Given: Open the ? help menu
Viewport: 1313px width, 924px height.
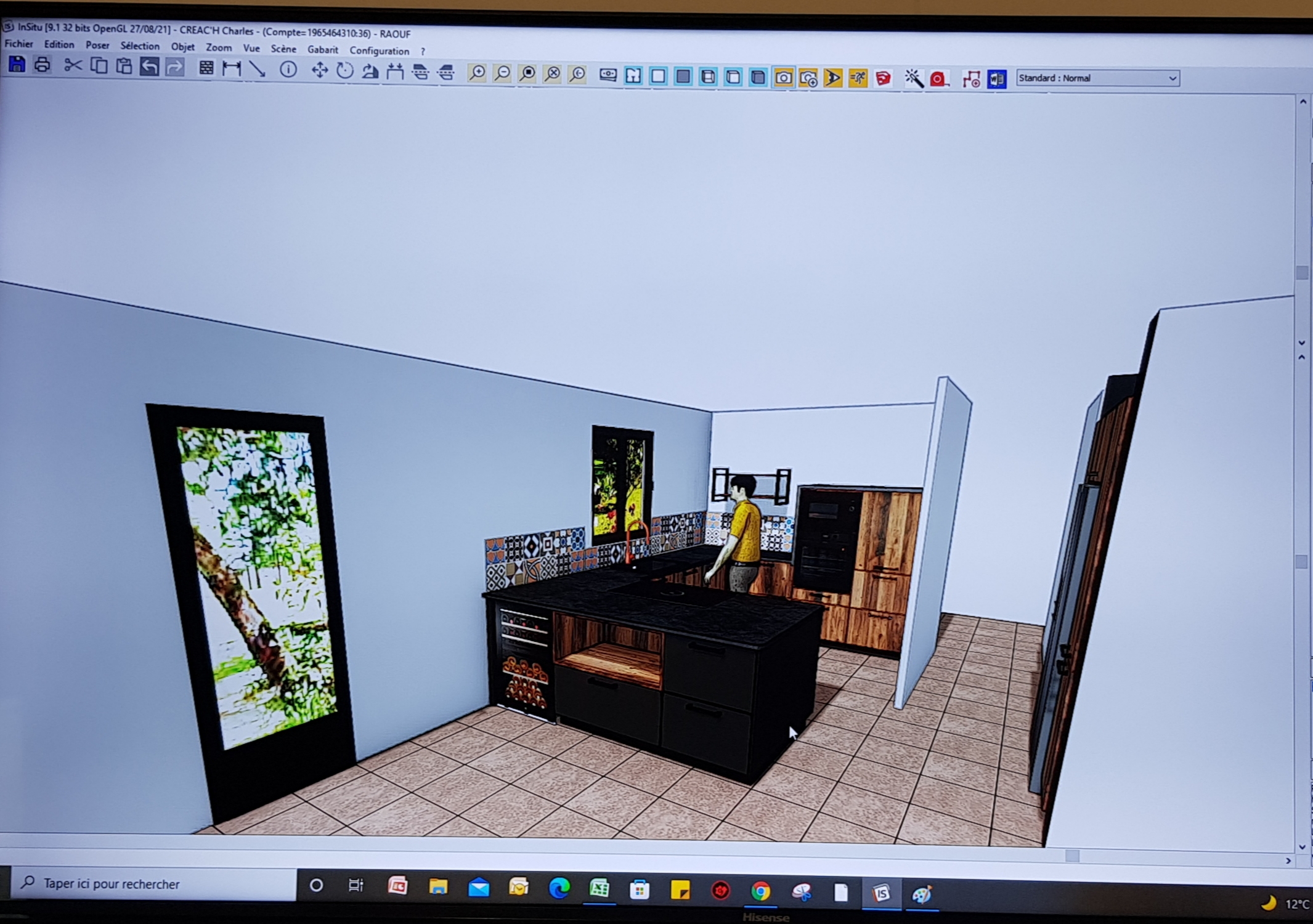Looking at the screenshot, I should click(x=423, y=52).
